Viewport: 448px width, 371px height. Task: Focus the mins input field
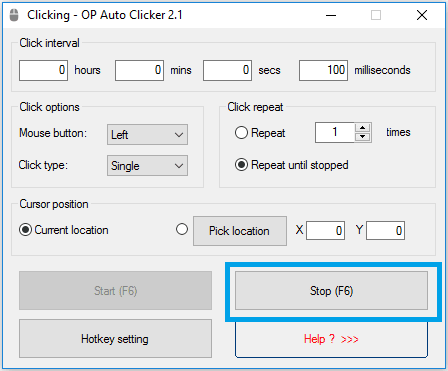tap(139, 70)
